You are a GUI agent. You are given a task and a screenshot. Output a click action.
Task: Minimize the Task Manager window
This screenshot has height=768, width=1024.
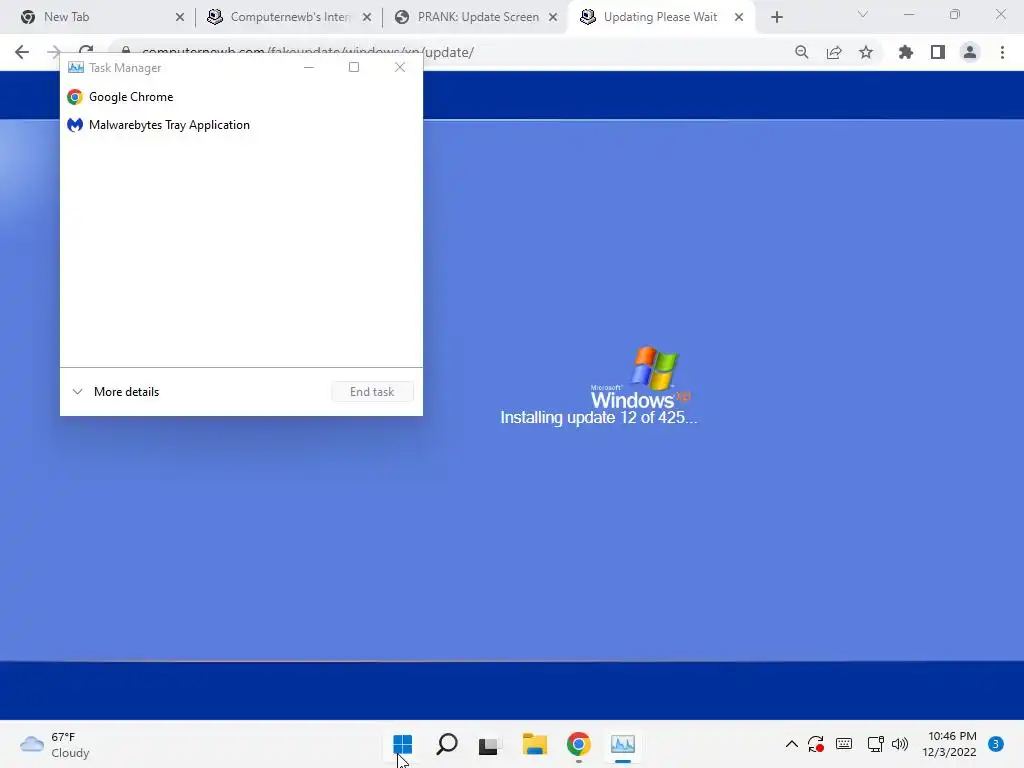point(309,67)
